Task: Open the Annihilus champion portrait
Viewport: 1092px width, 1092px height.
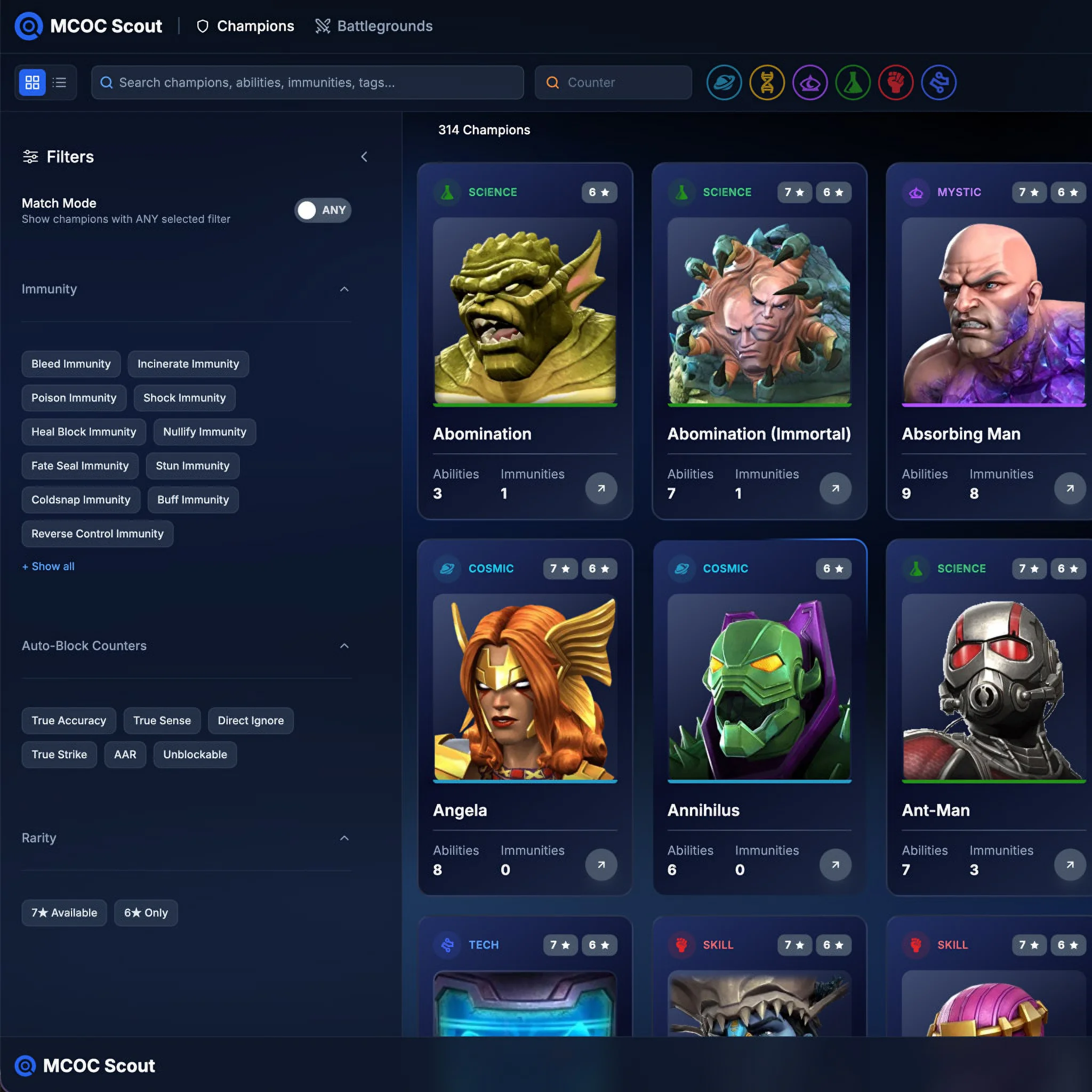Action: tap(759, 688)
